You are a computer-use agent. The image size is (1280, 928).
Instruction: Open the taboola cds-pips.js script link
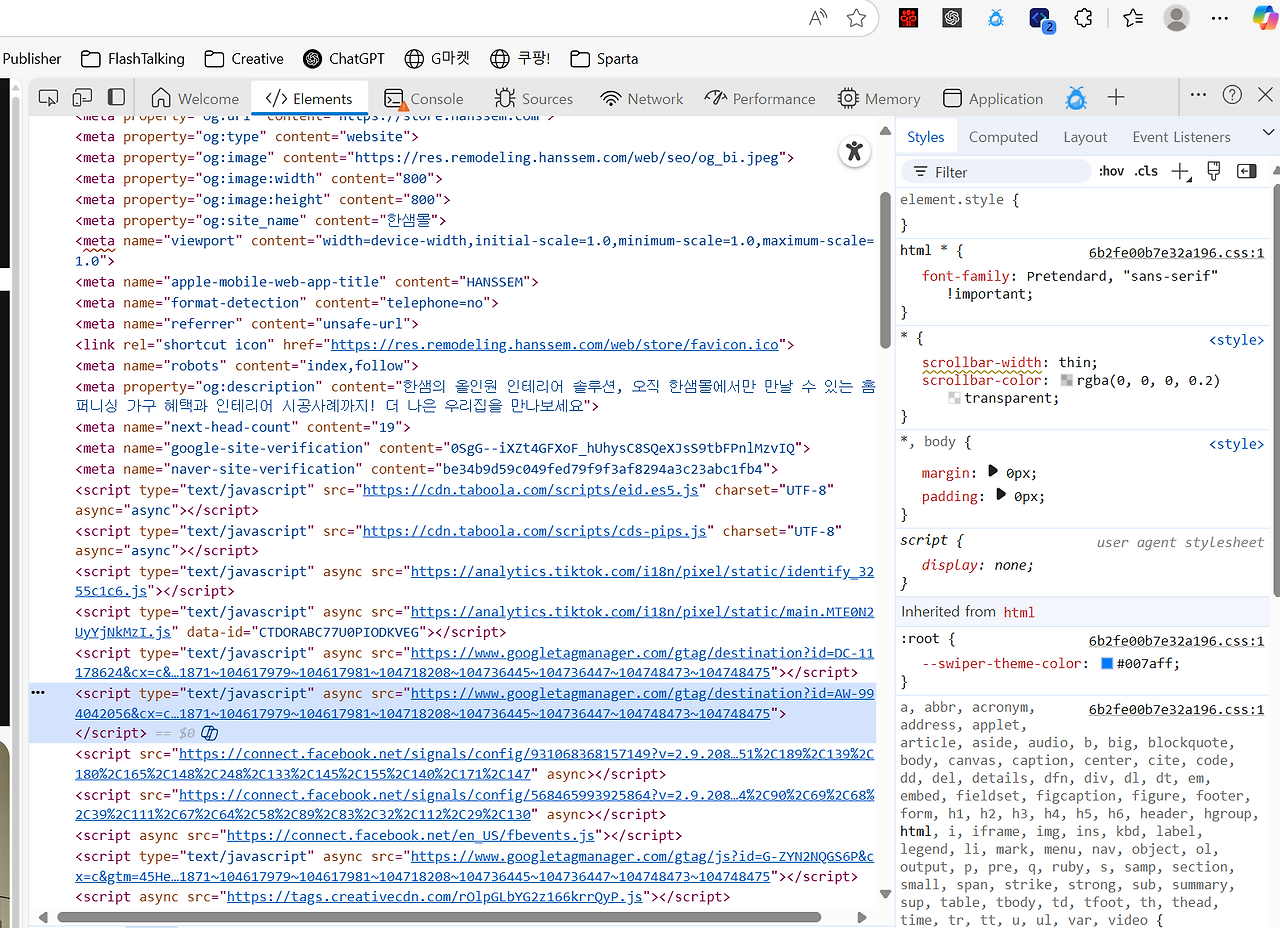(x=535, y=531)
